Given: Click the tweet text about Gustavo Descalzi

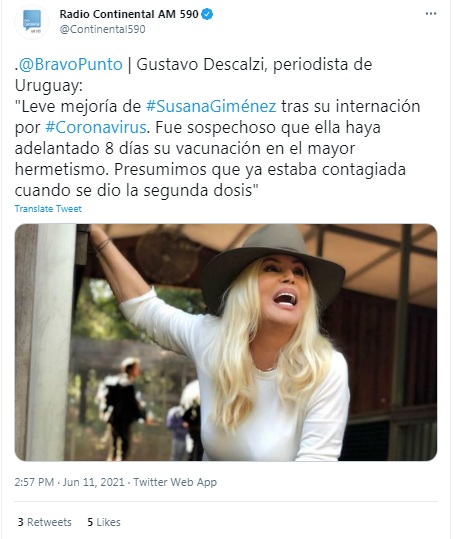Looking at the screenshot, I should tap(217, 128).
